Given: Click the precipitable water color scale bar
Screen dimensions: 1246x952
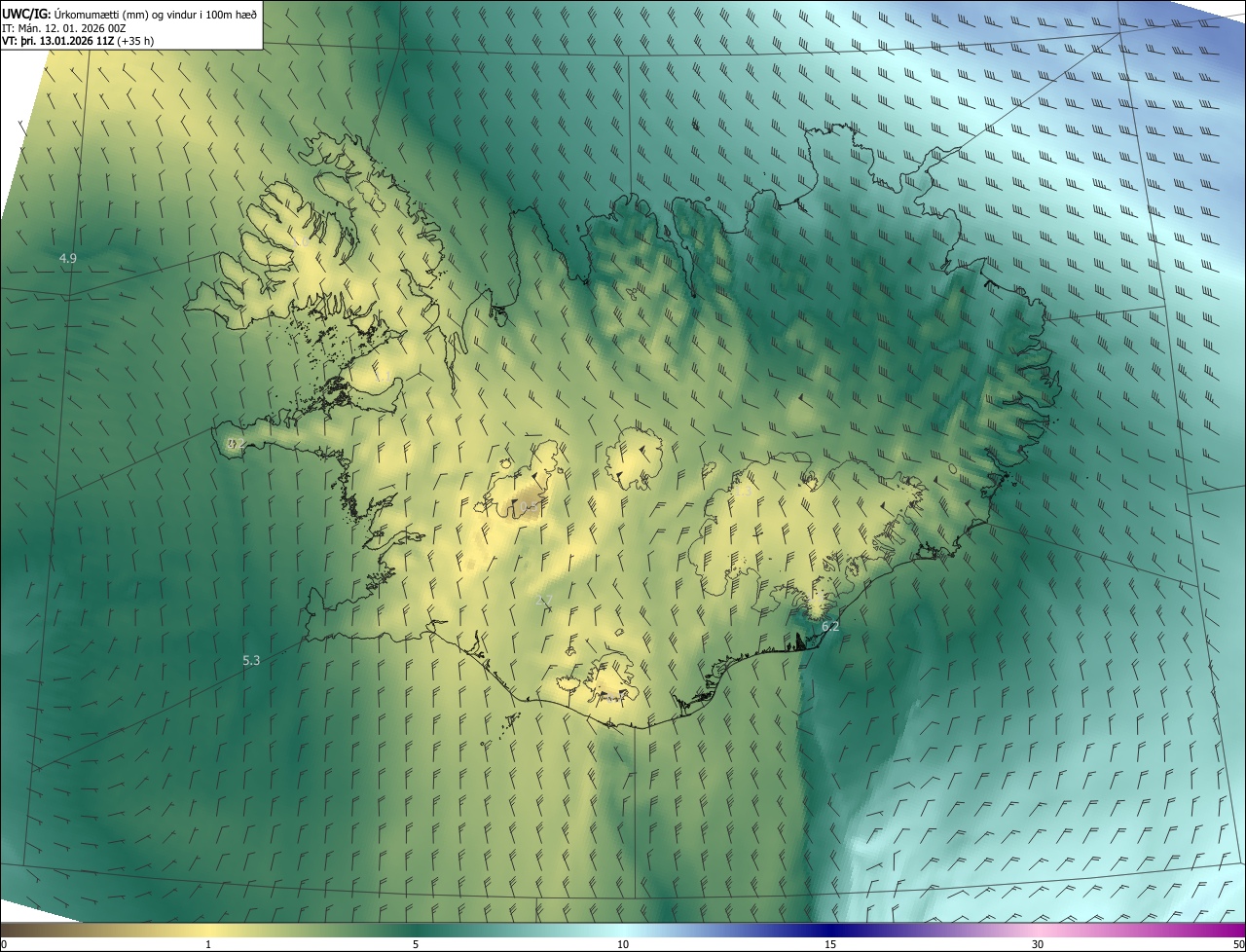Looking at the screenshot, I should (623, 930).
